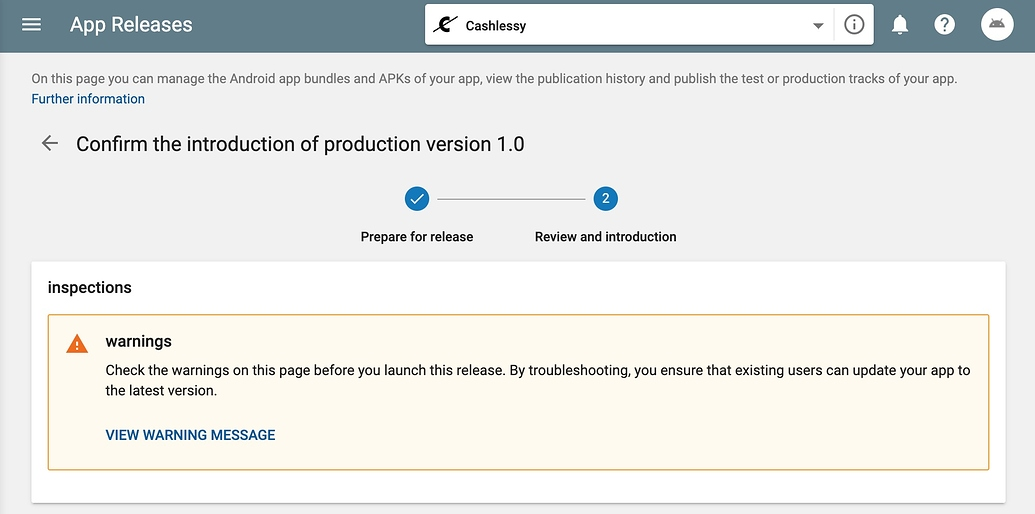Click the 'Check the warnings on this page' message

pos(538,380)
